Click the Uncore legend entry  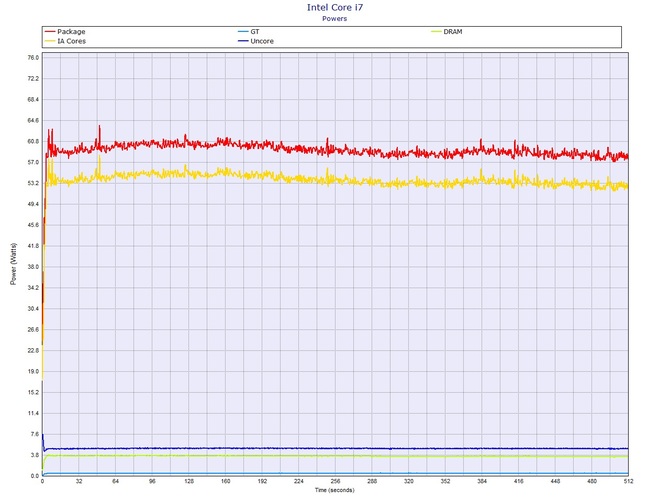(x=256, y=41)
